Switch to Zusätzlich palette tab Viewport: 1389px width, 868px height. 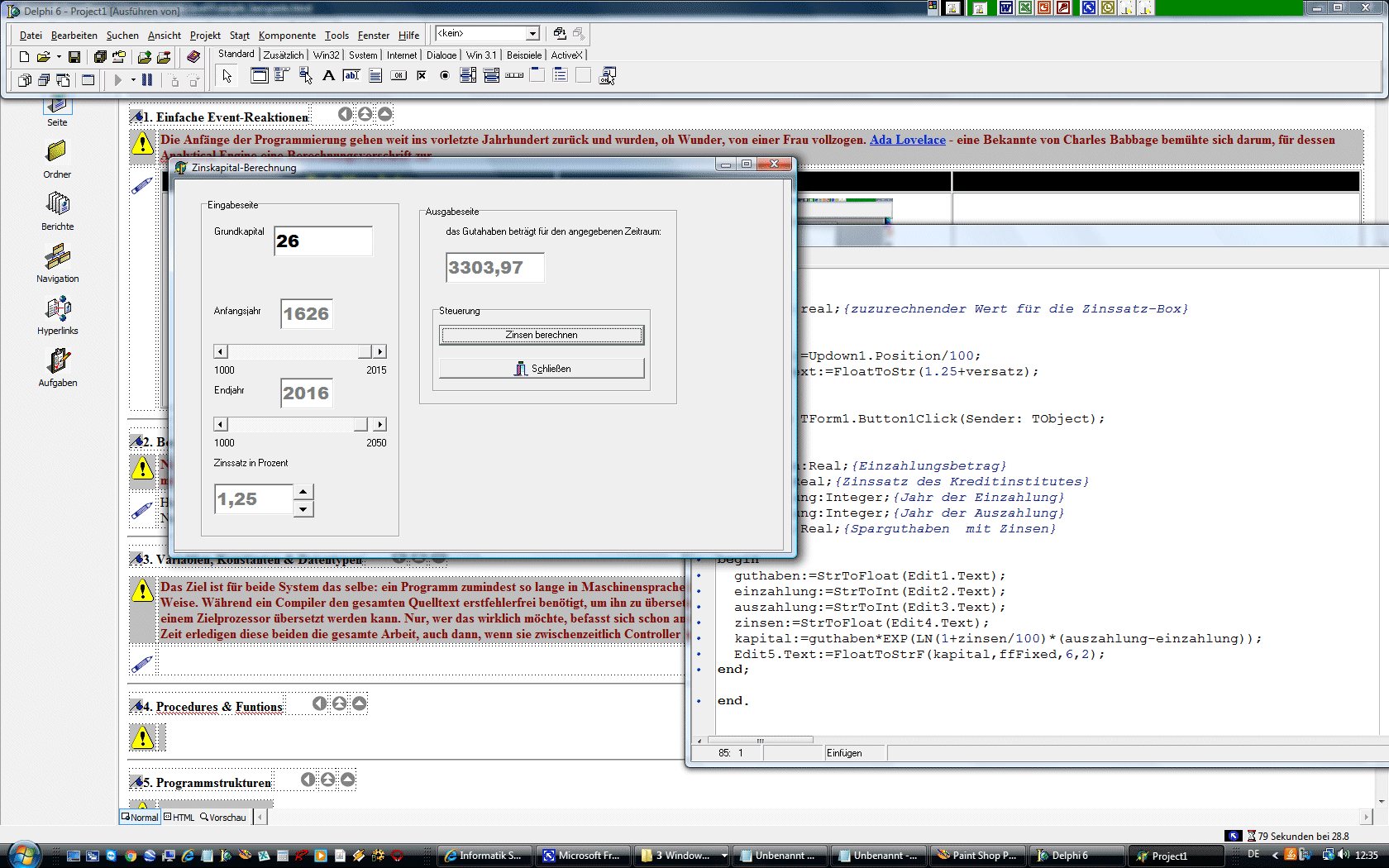coord(284,55)
